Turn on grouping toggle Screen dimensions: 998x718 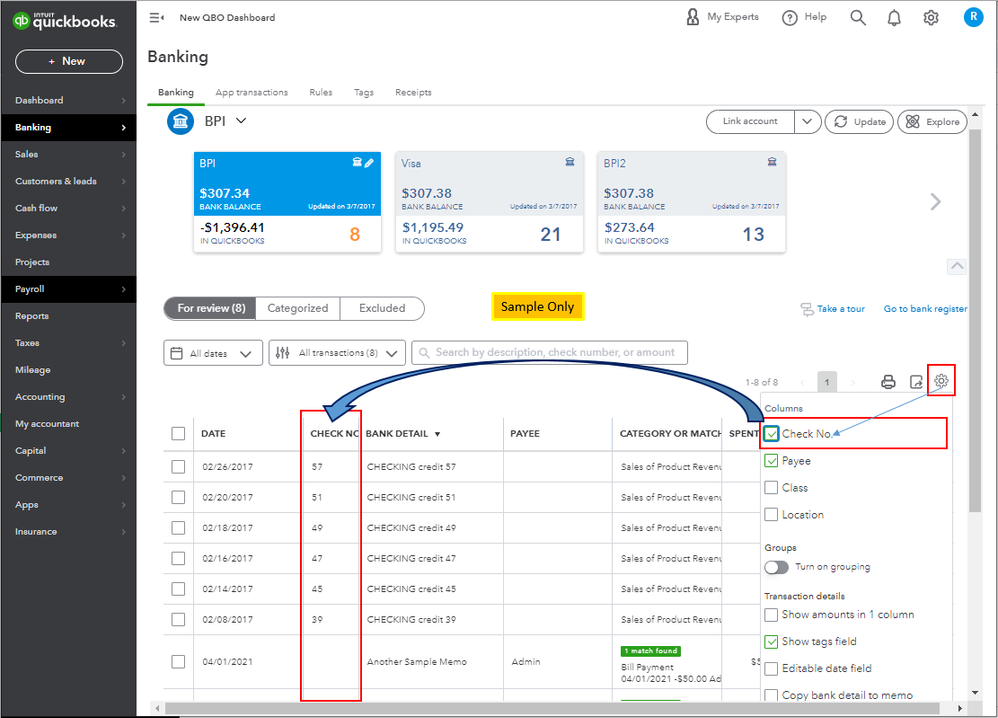777,567
